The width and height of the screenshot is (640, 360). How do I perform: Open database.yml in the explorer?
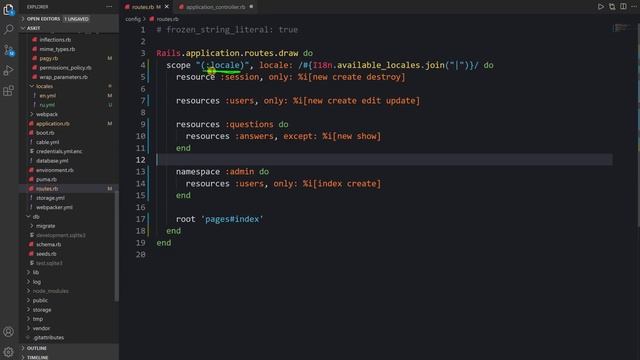point(52,161)
